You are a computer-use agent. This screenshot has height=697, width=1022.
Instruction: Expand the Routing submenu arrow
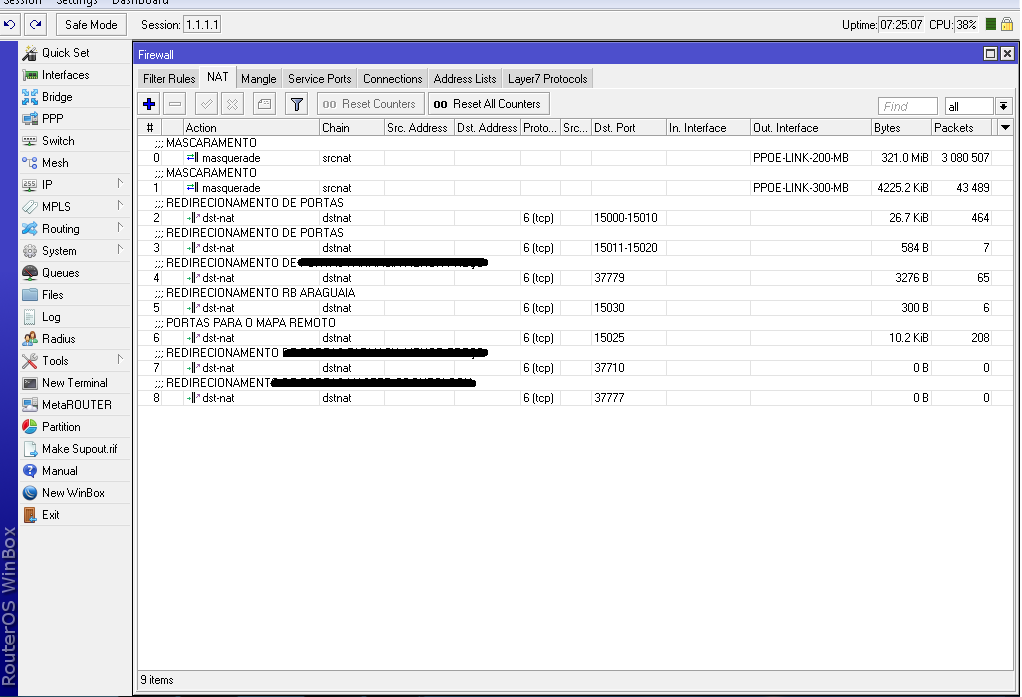click(x=121, y=228)
